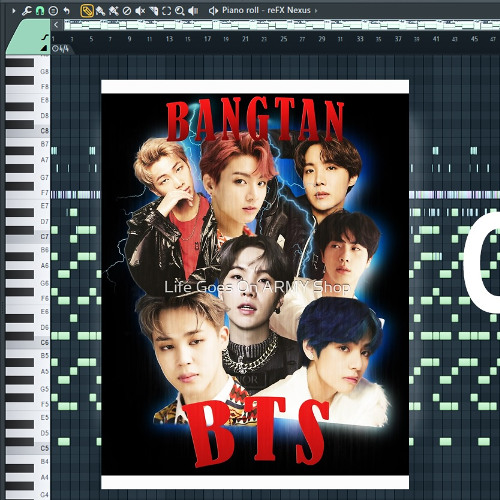Click bar 37 on the timeline ruler
This screenshot has width=500, height=500.
click(x=398, y=39)
